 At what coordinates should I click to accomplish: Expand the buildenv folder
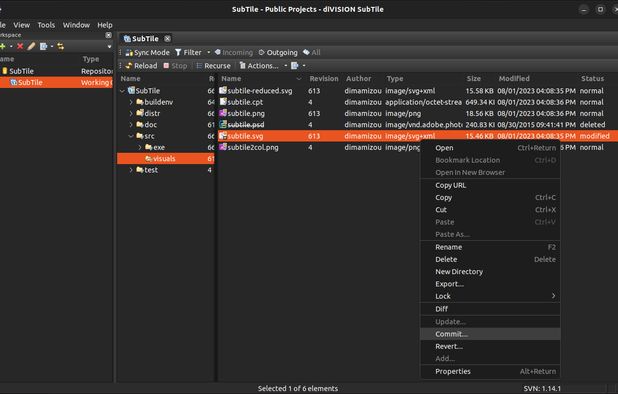[x=131, y=102]
